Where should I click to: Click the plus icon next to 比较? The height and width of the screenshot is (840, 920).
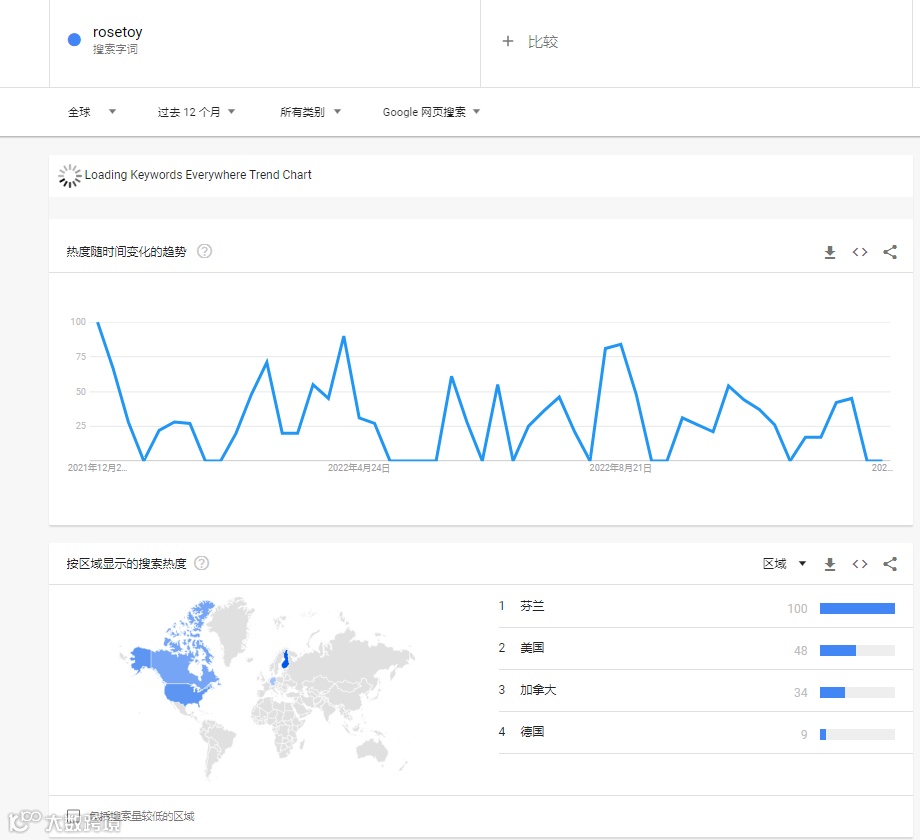508,41
